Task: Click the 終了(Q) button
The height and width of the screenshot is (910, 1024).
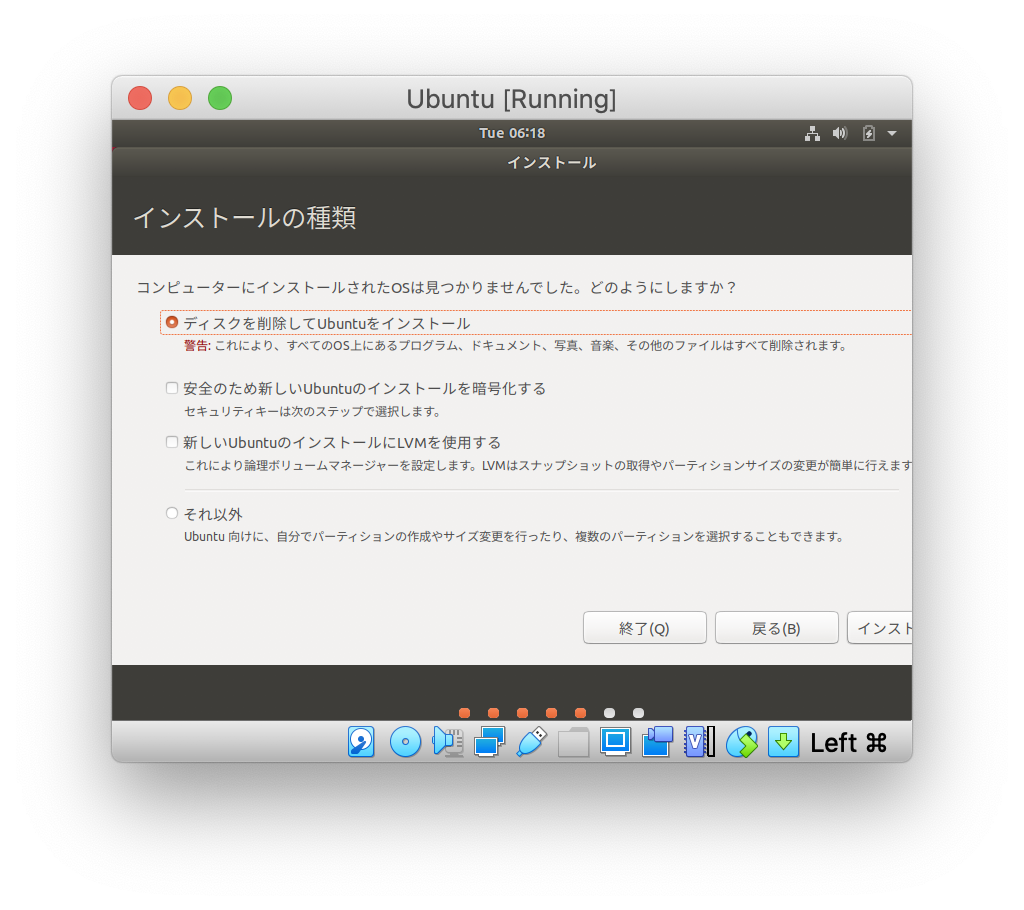Action: [x=645, y=628]
